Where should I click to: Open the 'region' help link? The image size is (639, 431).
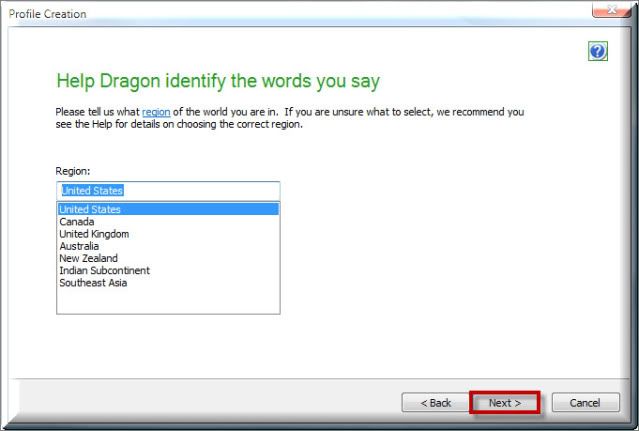(156, 112)
